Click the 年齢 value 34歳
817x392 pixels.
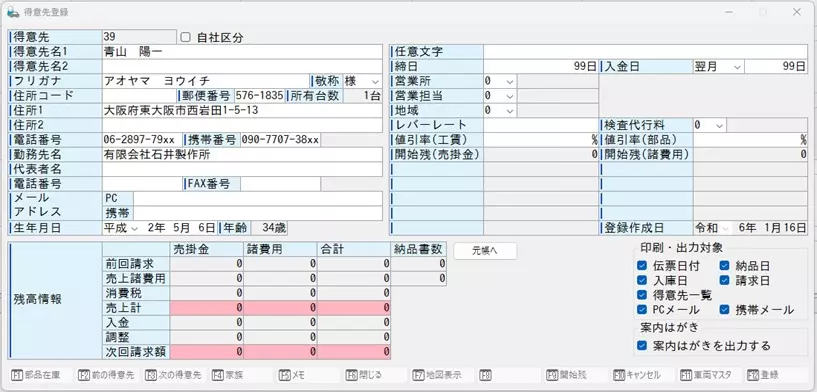click(x=269, y=228)
